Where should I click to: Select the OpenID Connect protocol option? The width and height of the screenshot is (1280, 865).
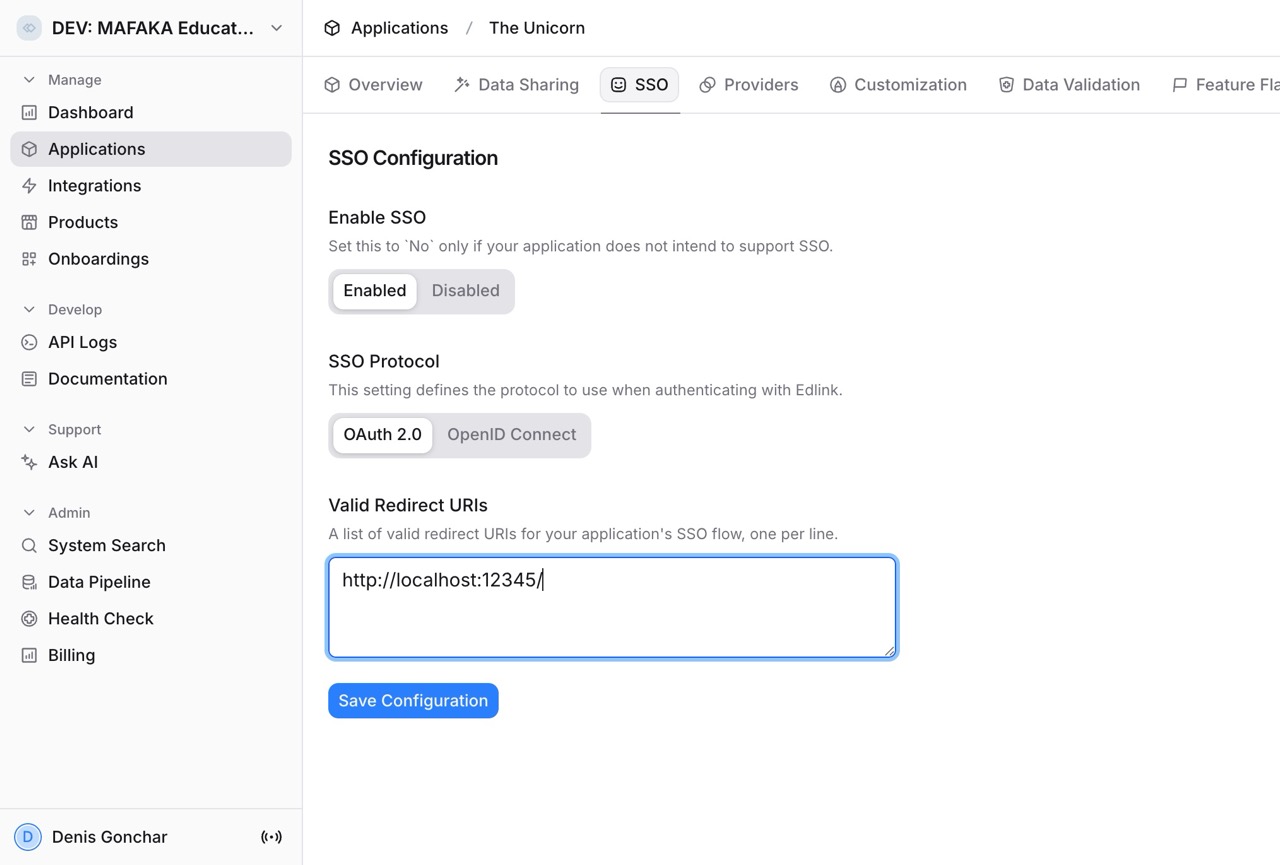(x=511, y=435)
